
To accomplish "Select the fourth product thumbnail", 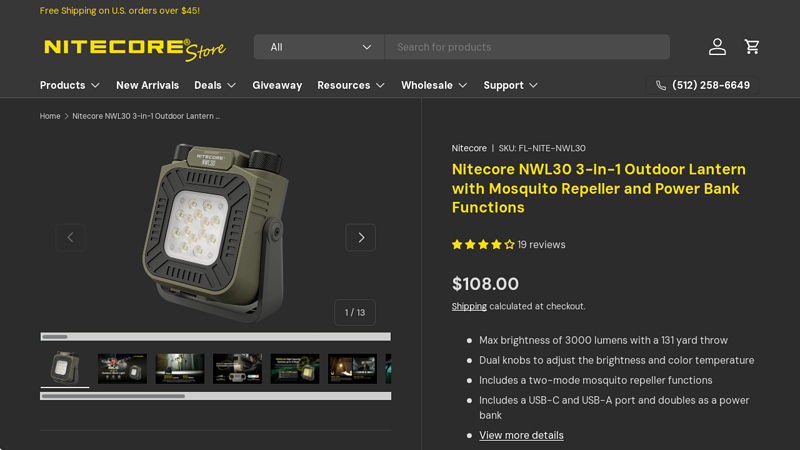I will click(237, 368).
